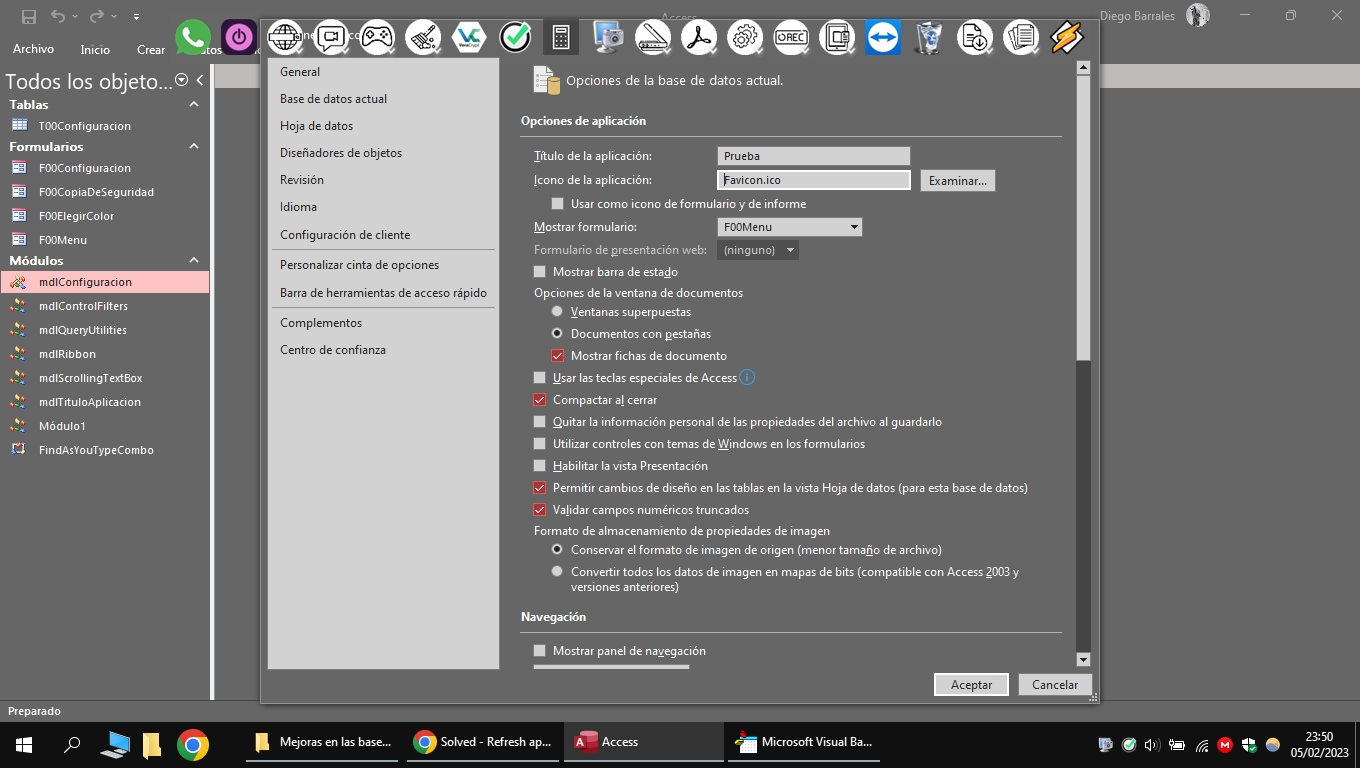The image size is (1360, 768).
Task: Open Windows search from the taskbar
Action: pos(72,744)
